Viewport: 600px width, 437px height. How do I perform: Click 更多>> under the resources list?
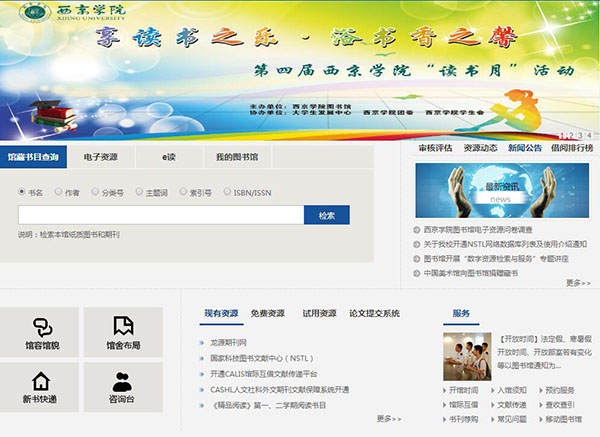[x=389, y=419]
